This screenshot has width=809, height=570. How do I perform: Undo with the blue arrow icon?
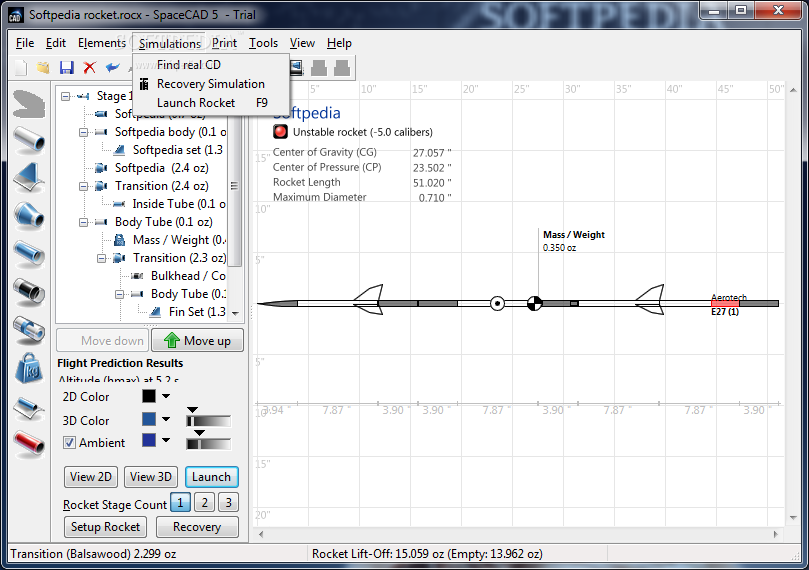[112, 68]
